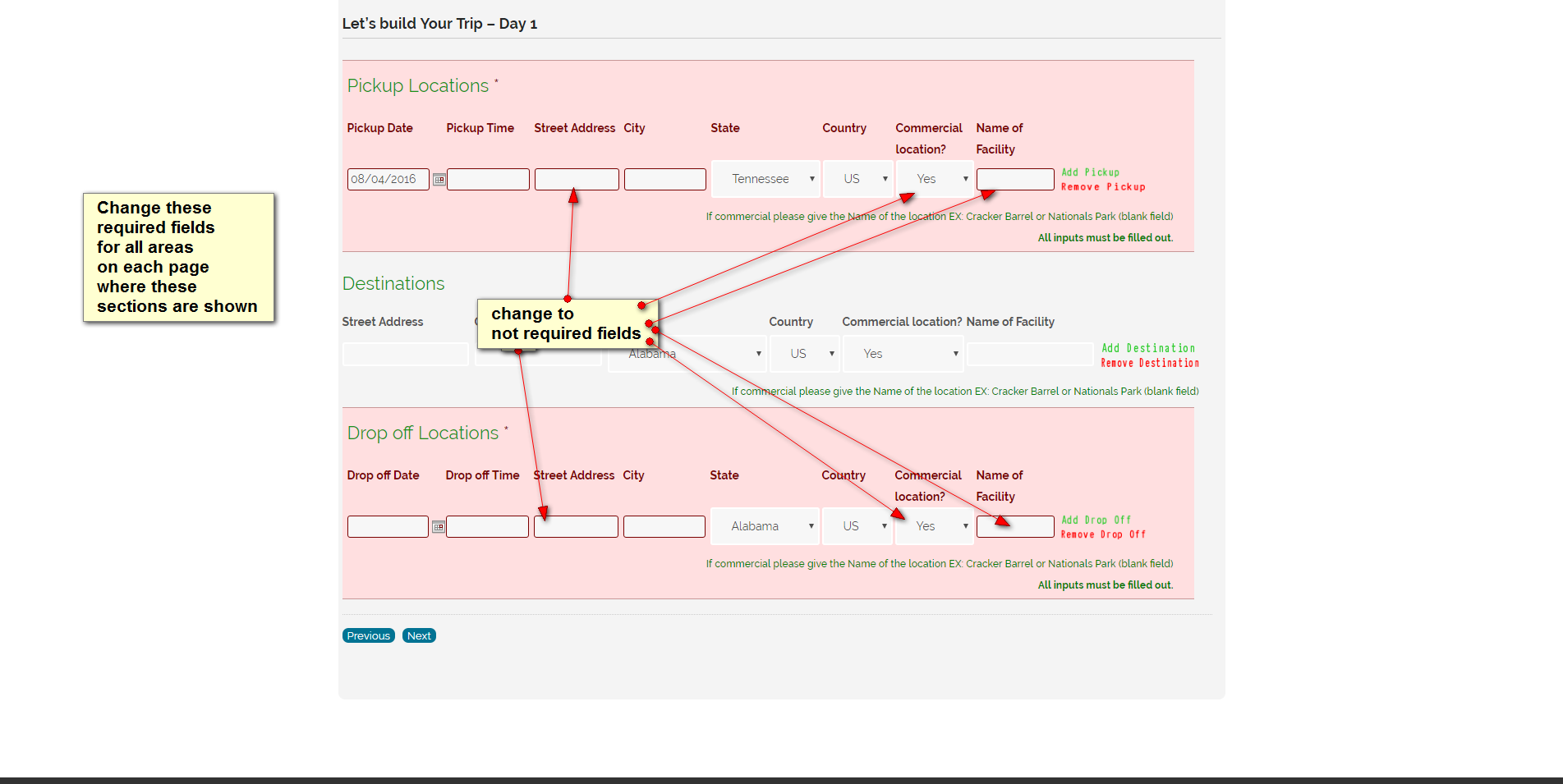1563x784 pixels.
Task: Click the Destinations 'If commercial please give' hint text
Action: click(x=965, y=392)
